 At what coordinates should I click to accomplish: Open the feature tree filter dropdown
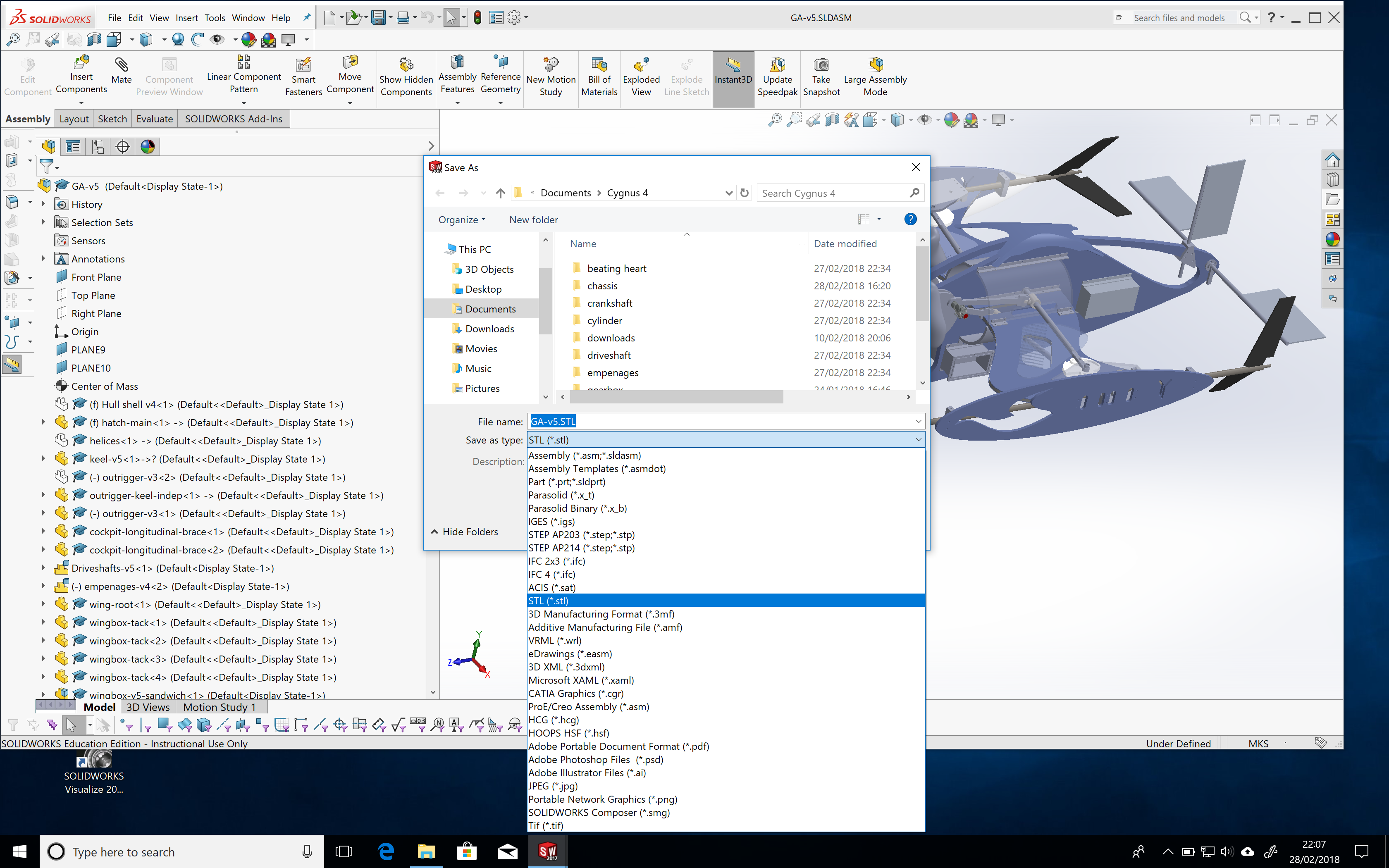pyautogui.click(x=57, y=168)
